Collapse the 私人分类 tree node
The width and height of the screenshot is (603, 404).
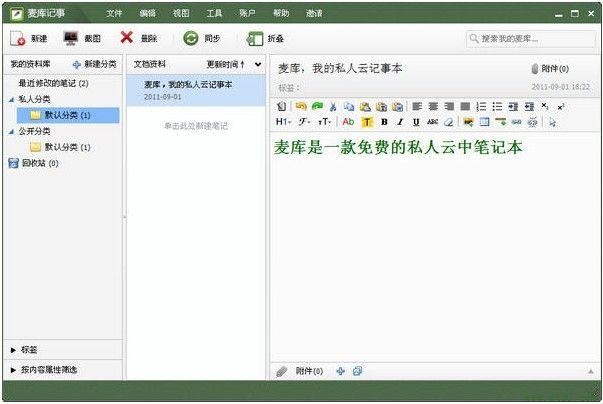coord(12,100)
